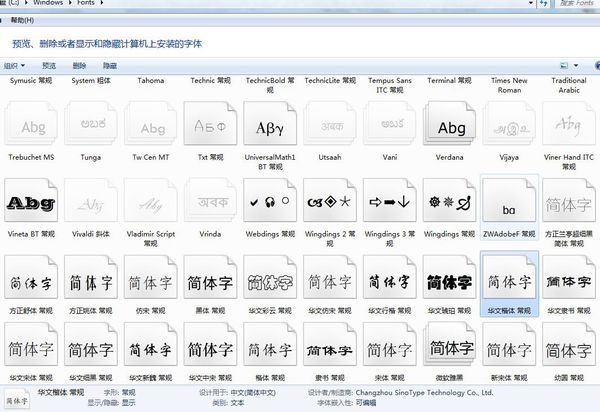Viewport: 600px width, 412px height.
Task: Select the 华文宋体 font icon
Action: [x=31, y=344]
